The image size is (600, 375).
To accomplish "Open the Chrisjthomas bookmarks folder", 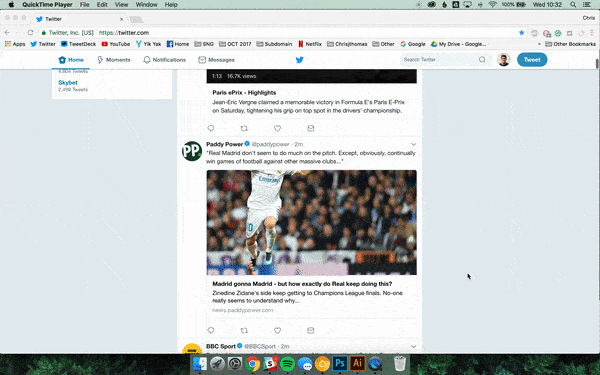I will point(347,44).
